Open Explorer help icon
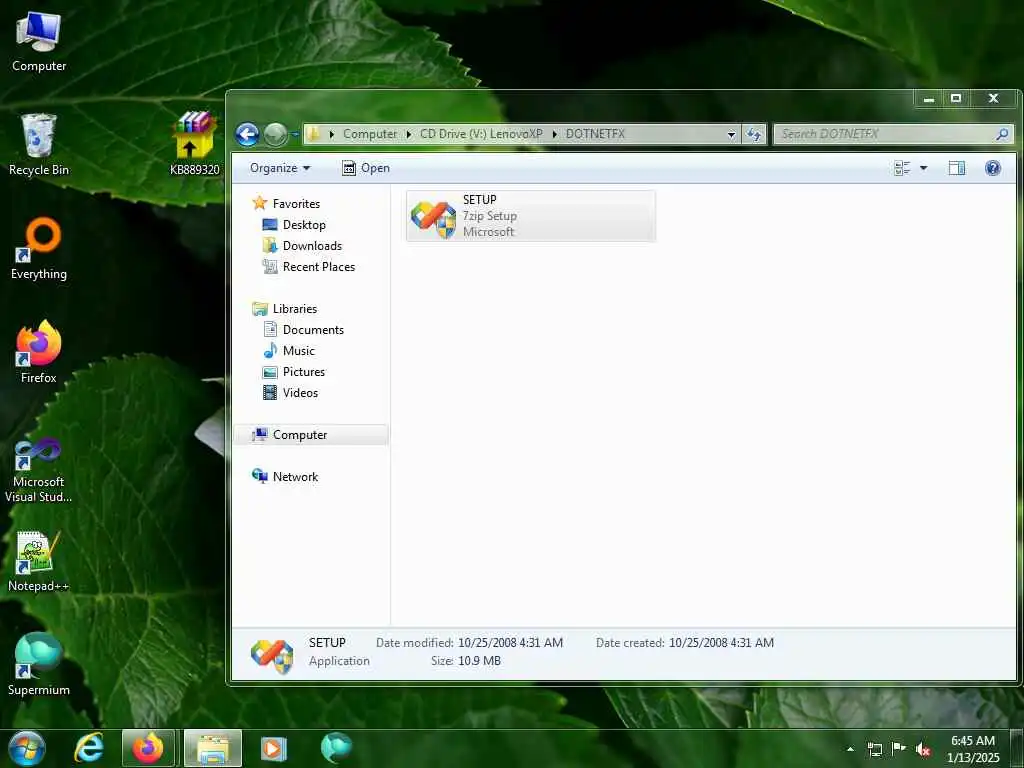 993,168
